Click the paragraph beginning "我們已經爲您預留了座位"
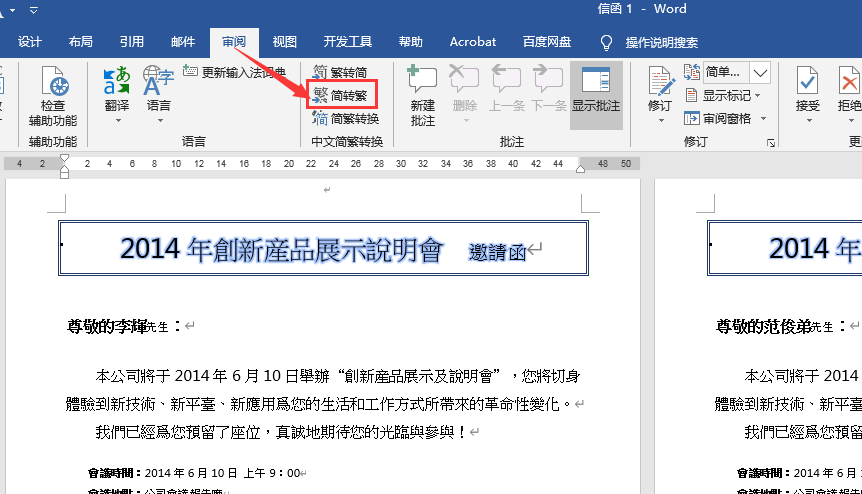Screen dimensions: 862x494 click(x=281, y=432)
